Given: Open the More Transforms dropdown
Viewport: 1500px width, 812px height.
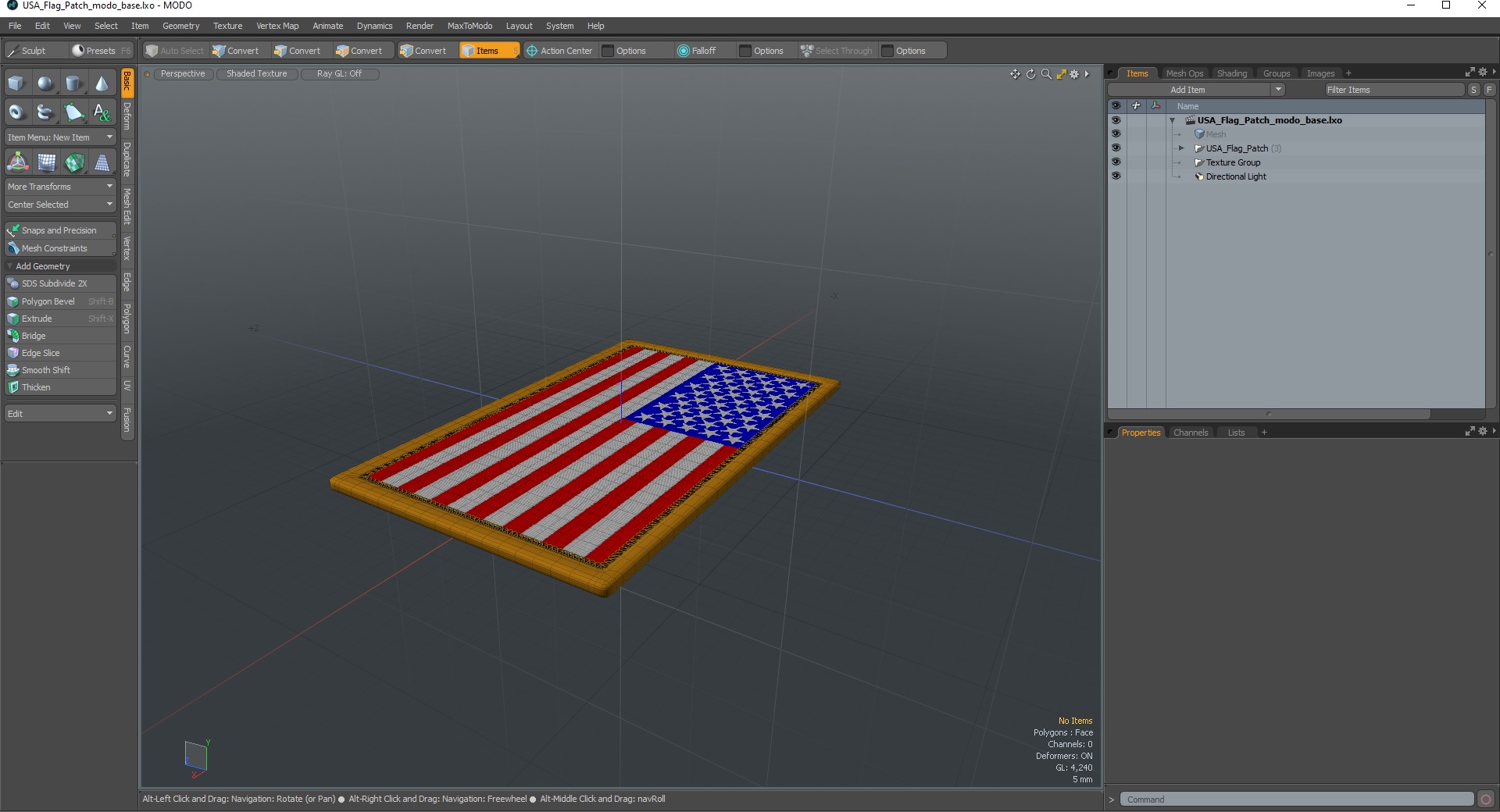Looking at the screenshot, I should coord(60,187).
